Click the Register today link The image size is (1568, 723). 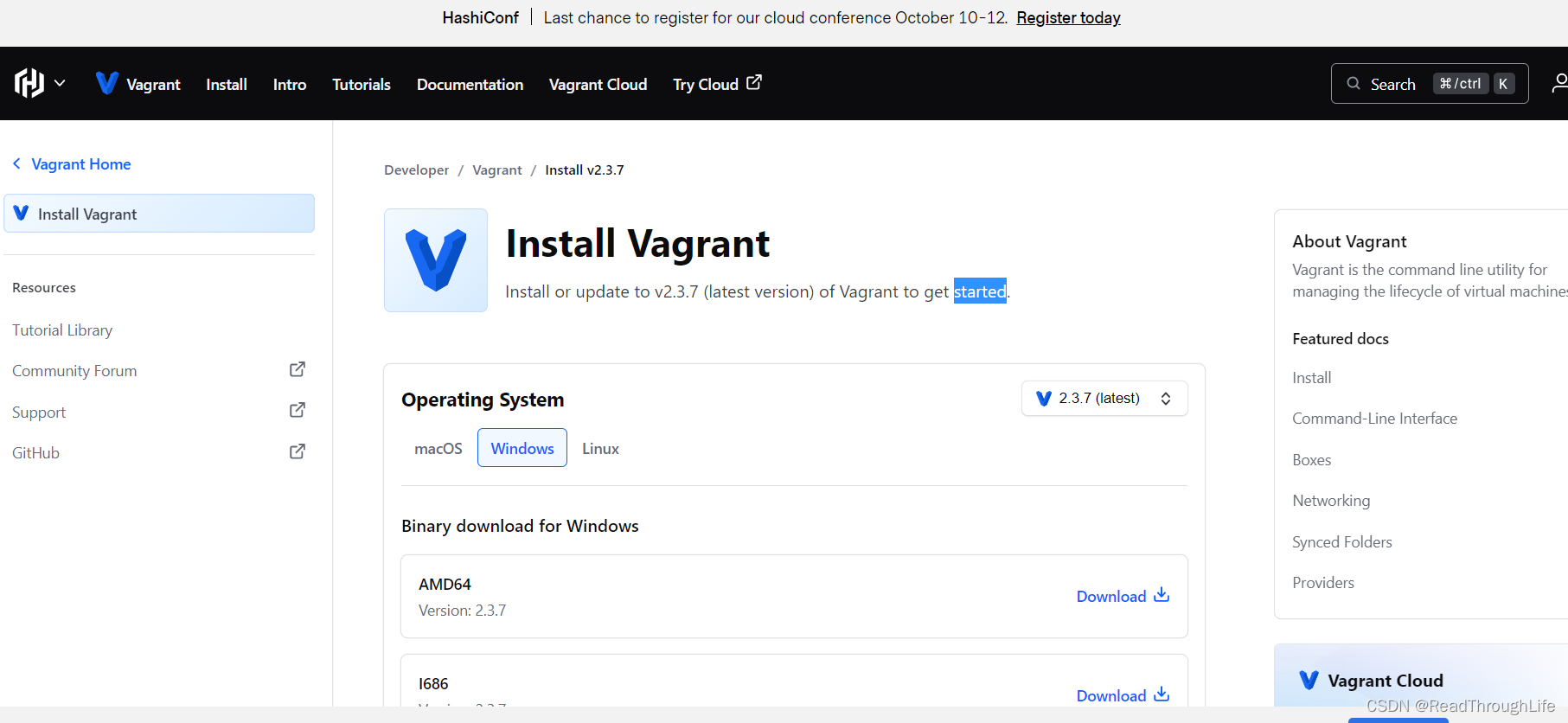tap(1068, 17)
